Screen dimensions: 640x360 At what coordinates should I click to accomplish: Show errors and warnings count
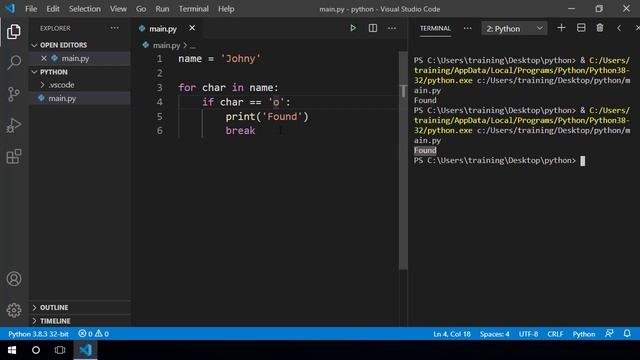[93, 334]
